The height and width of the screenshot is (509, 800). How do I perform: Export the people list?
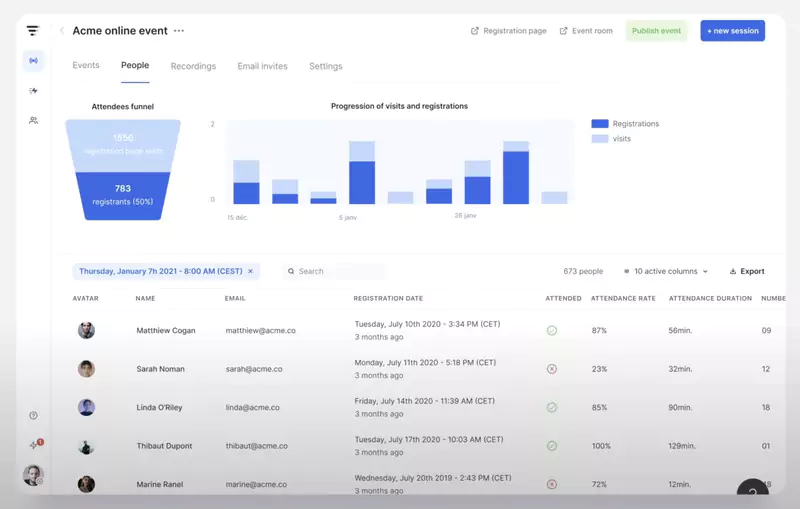747,271
